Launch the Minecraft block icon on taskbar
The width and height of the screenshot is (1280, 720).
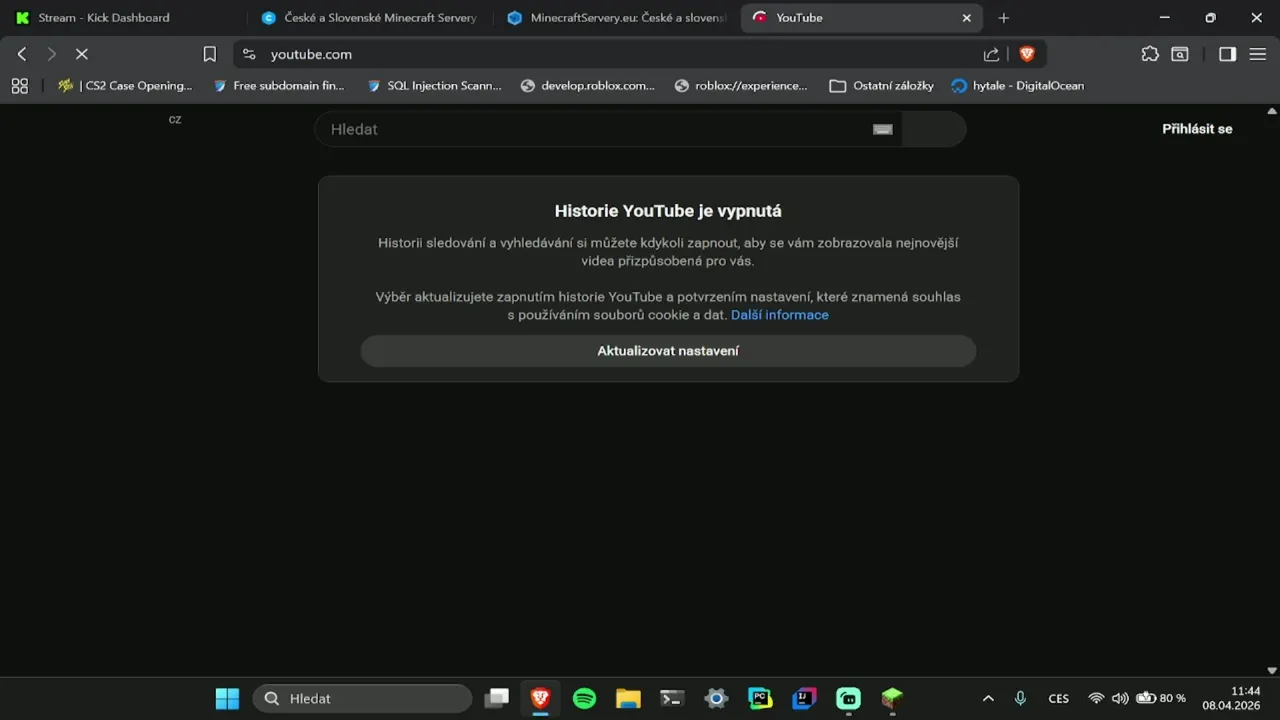892,698
